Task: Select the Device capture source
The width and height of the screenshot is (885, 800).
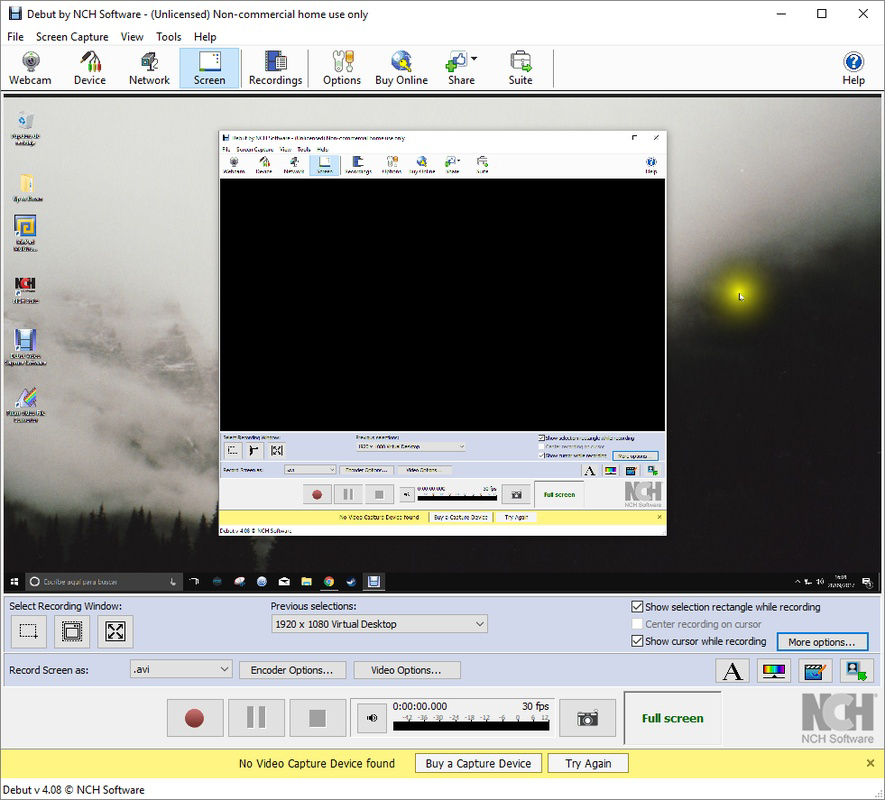Action: tap(90, 68)
